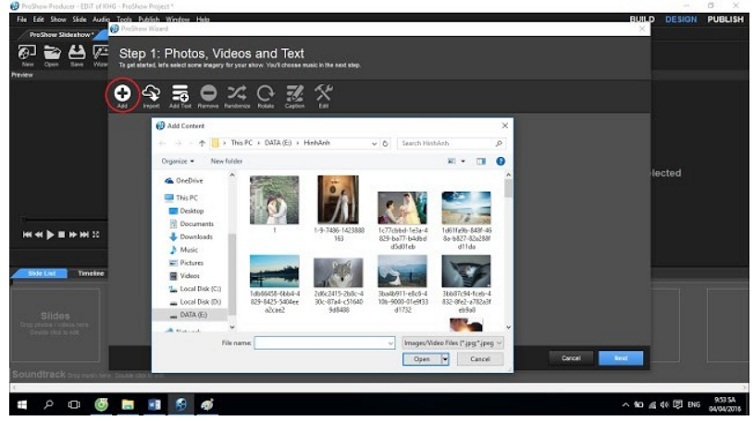Viewport: 755px width, 421px height.
Task: Click the dialog Help question mark icon
Action: pos(500,160)
